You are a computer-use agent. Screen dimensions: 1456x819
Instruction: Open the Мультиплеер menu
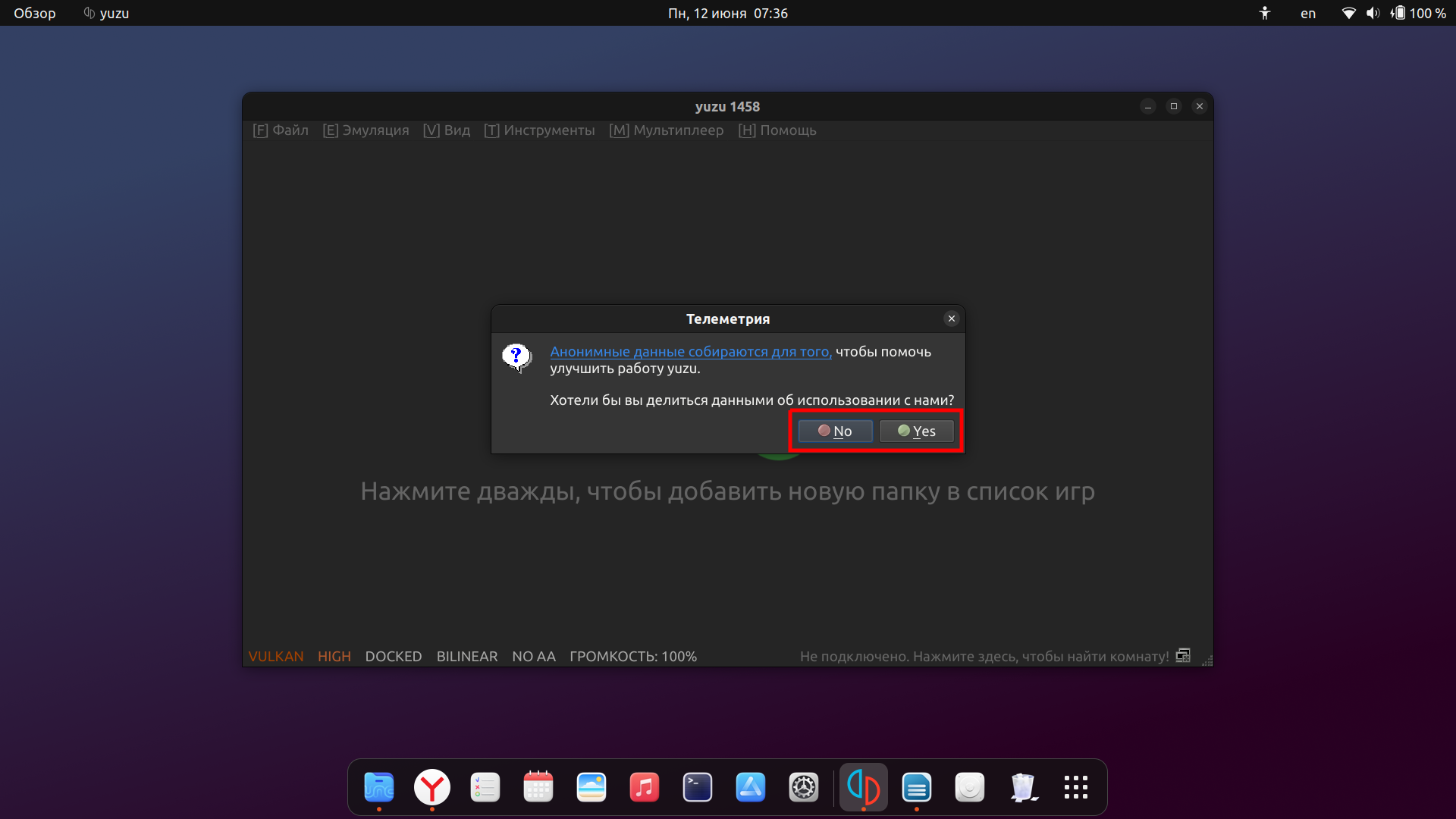pyautogui.click(x=667, y=130)
